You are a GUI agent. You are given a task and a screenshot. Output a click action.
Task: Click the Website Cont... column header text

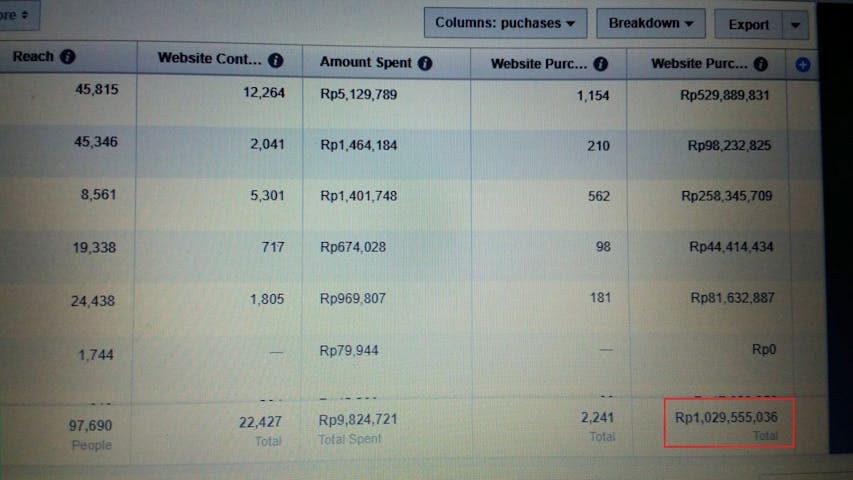click(x=210, y=59)
